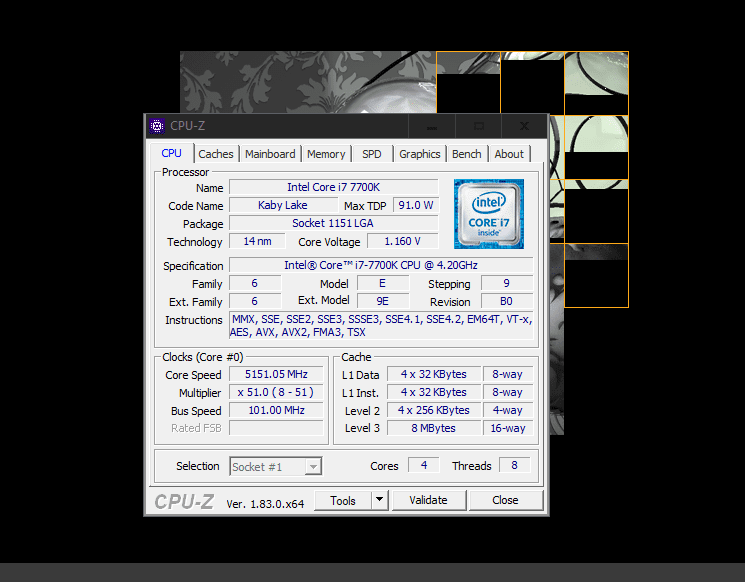This screenshot has height=582, width=745.
Task: Switch to the Bench tab
Action: tap(467, 154)
